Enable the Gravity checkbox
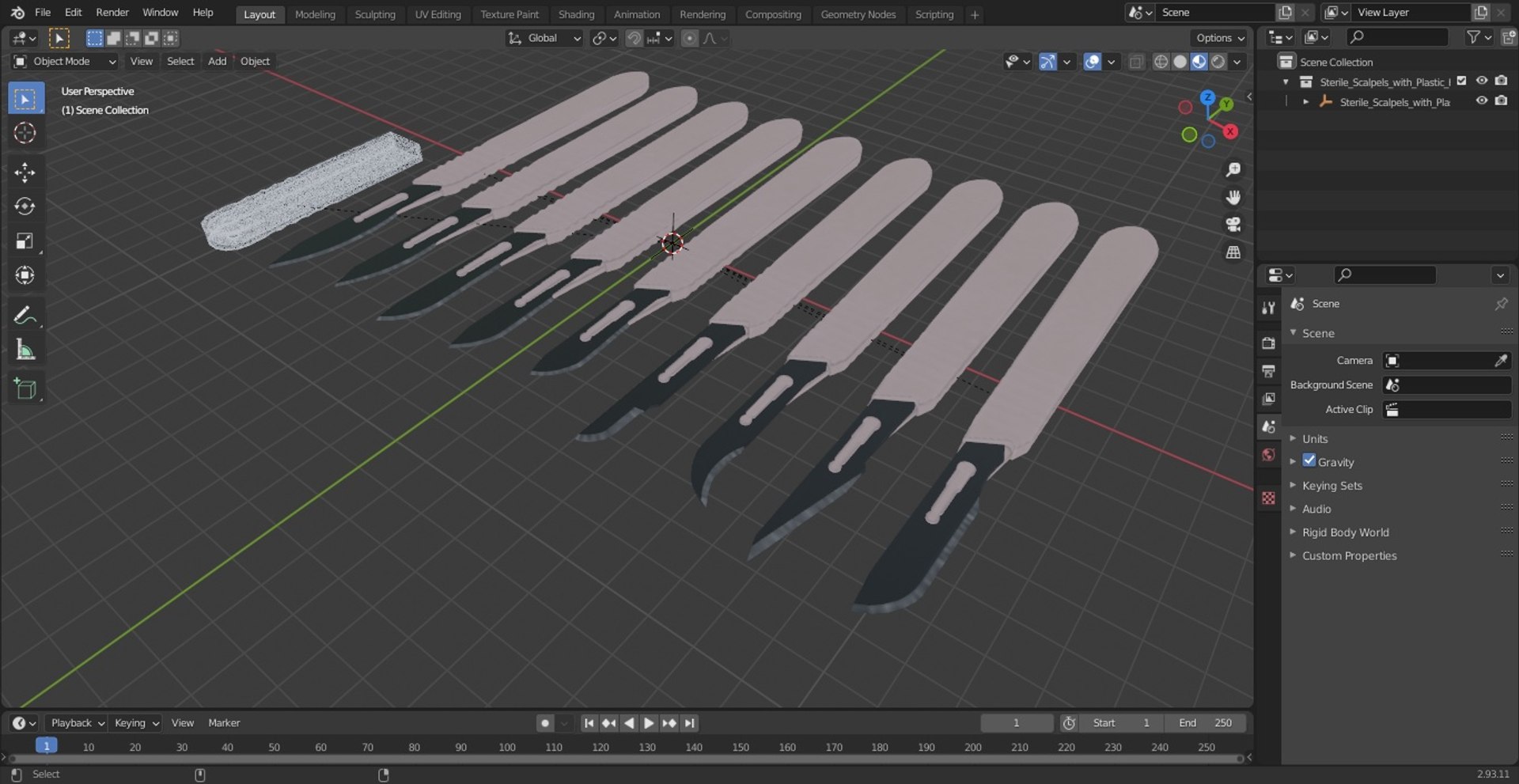Viewport: 1519px width, 784px height. click(1309, 460)
